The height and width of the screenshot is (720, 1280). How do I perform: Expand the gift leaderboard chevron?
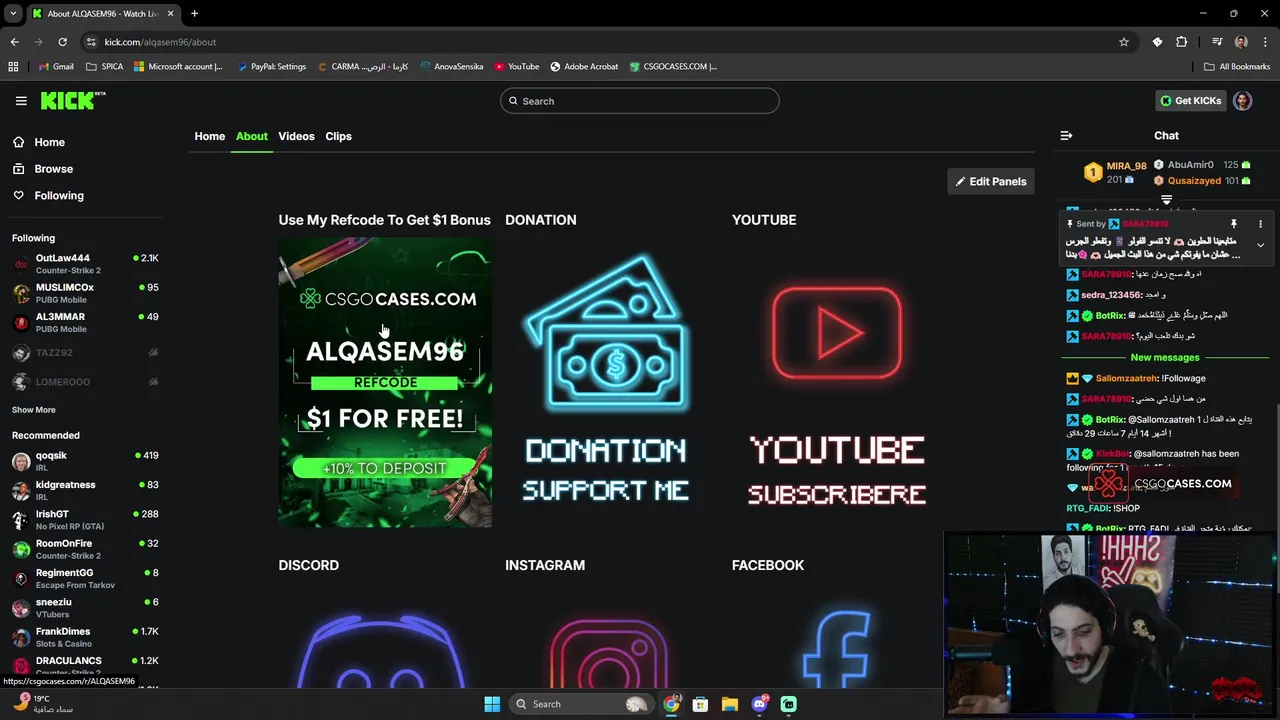[1166, 200]
